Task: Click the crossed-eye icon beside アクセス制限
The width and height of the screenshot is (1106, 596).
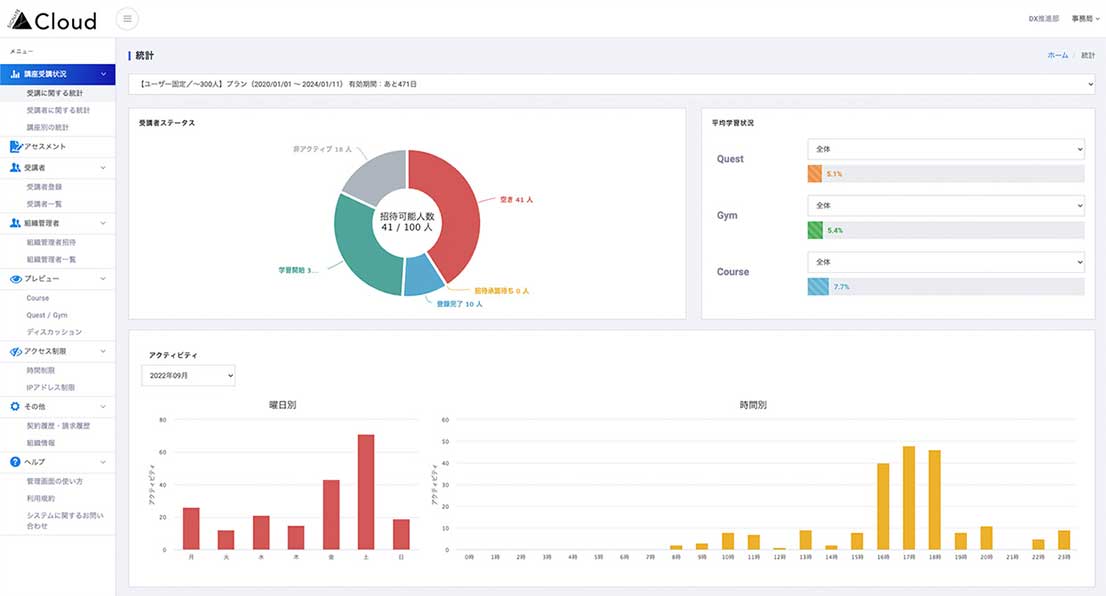Action: click(16, 351)
